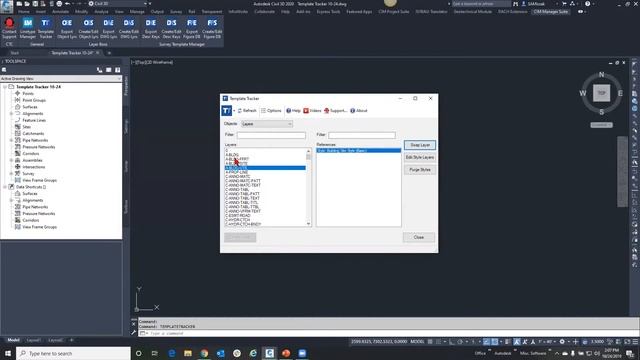Viewport: 640px width, 360px height.
Task: Run Export Desc Keys command
Action: [x=151, y=28]
